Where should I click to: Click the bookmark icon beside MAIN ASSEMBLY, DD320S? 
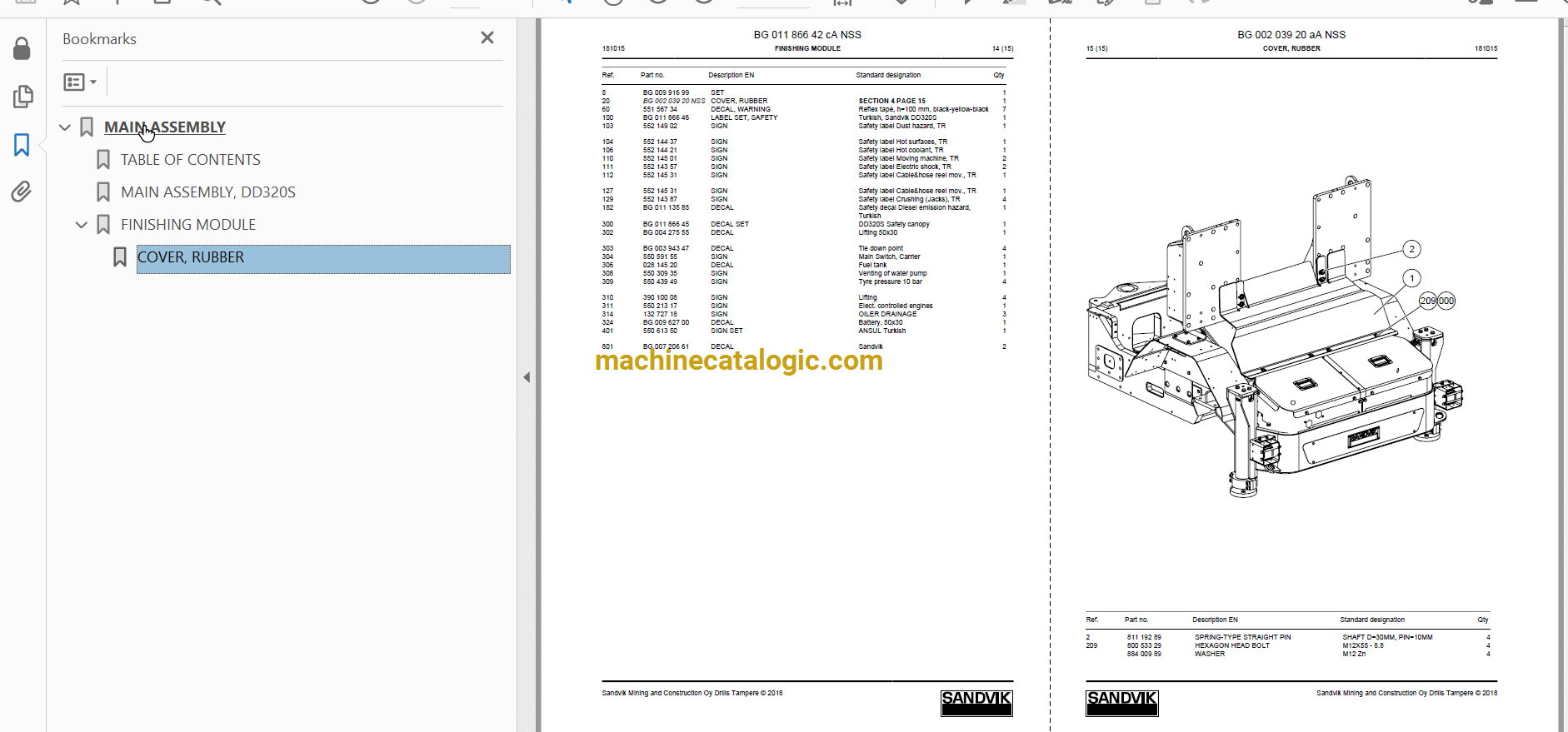tap(103, 192)
